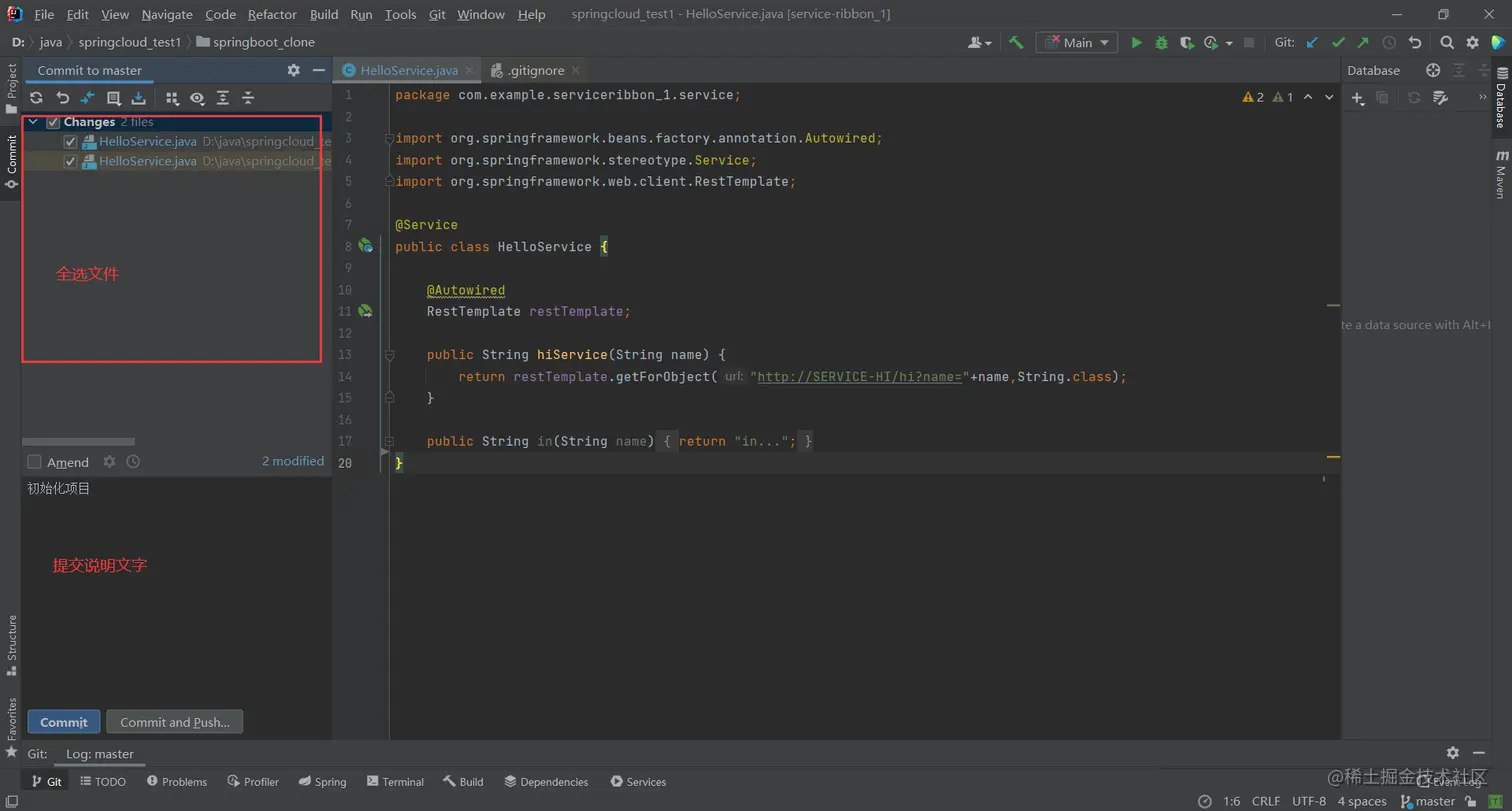The width and height of the screenshot is (1512, 811).
Task: Open Database data source properties wrench icon
Action: click(x=1440, y=98)
